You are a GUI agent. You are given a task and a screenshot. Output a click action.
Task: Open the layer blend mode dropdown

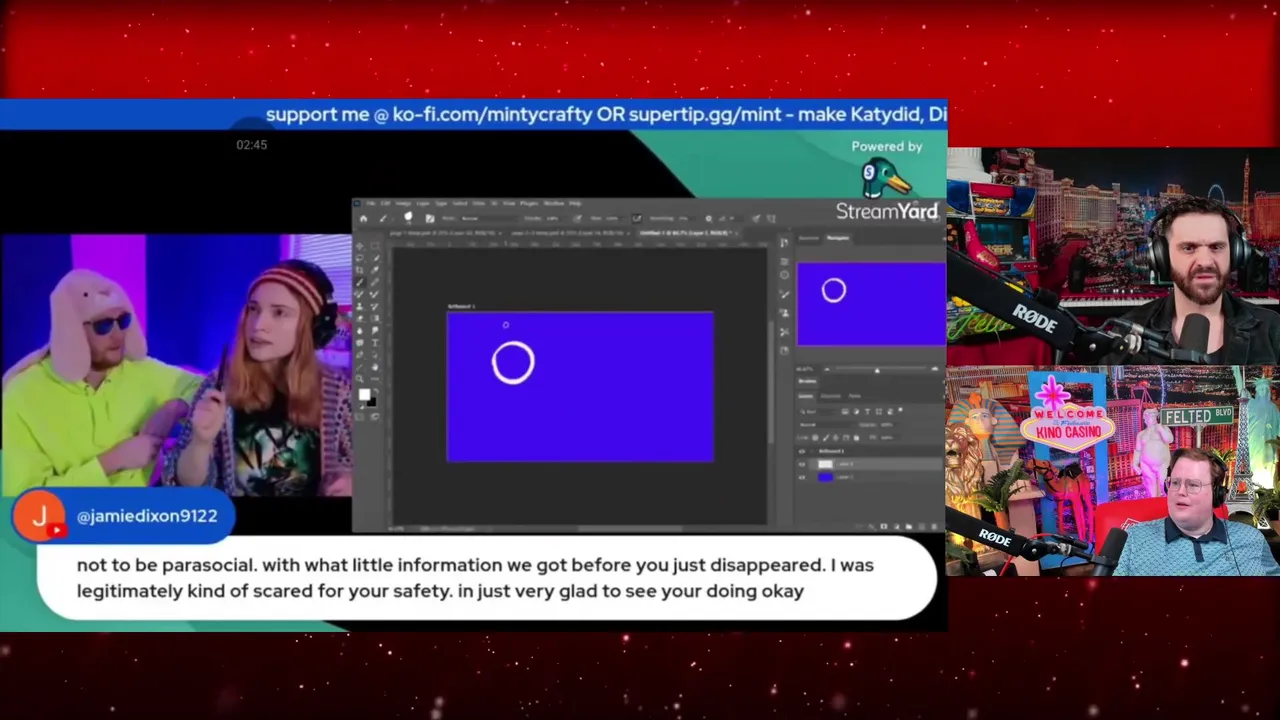click(824, 424)
